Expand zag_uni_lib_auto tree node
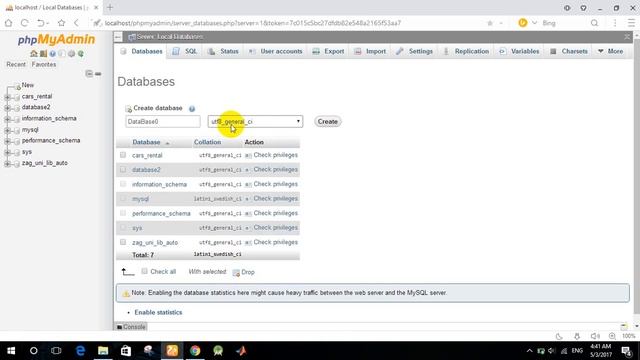 pos(7,164)
